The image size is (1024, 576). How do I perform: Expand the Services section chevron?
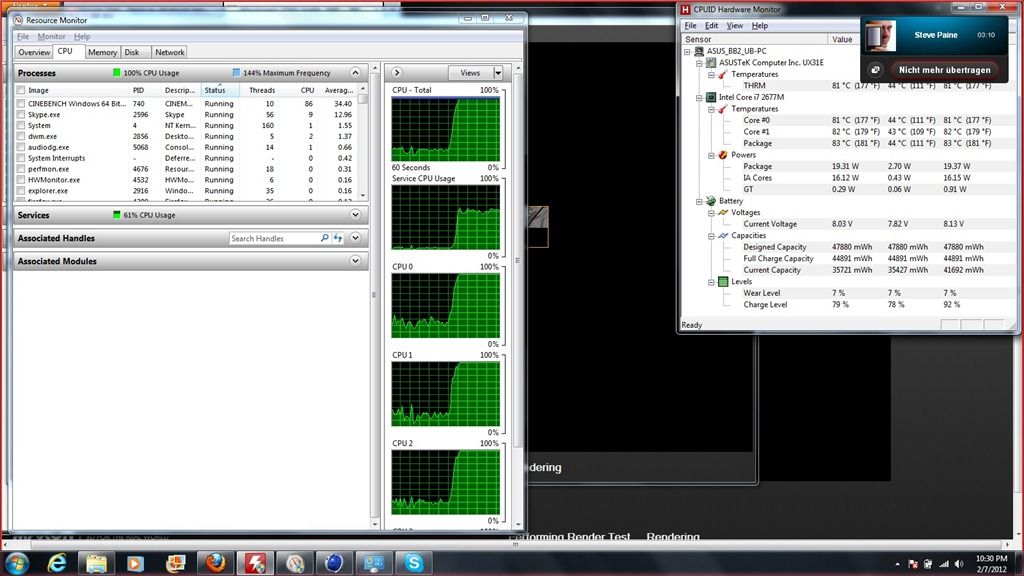(x=355, y=215)
